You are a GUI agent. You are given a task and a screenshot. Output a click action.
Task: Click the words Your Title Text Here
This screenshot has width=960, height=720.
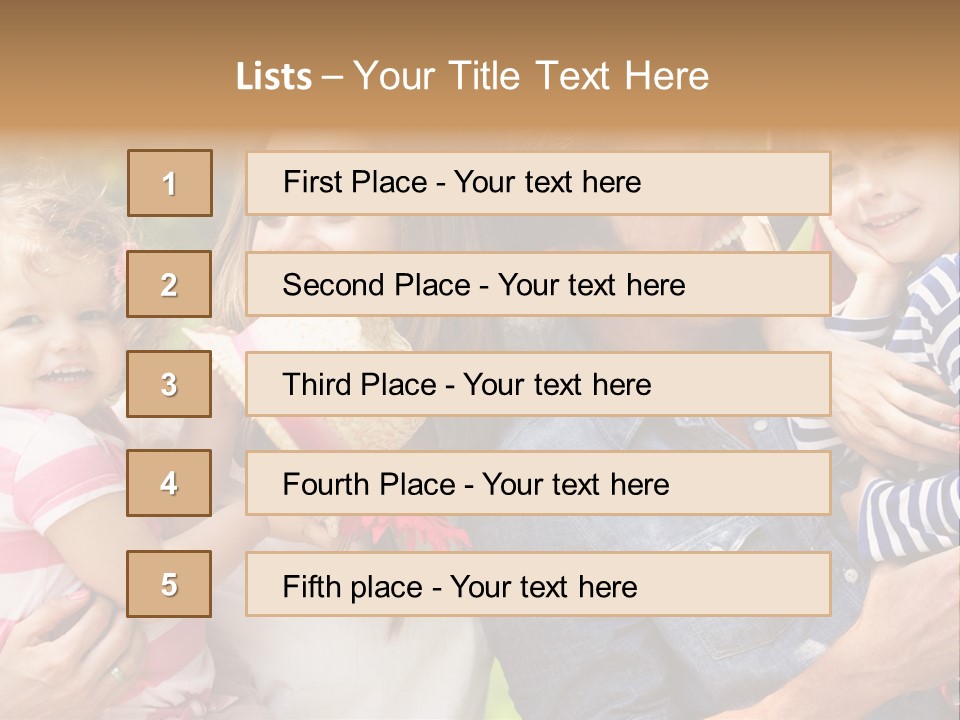click(531, 76)
